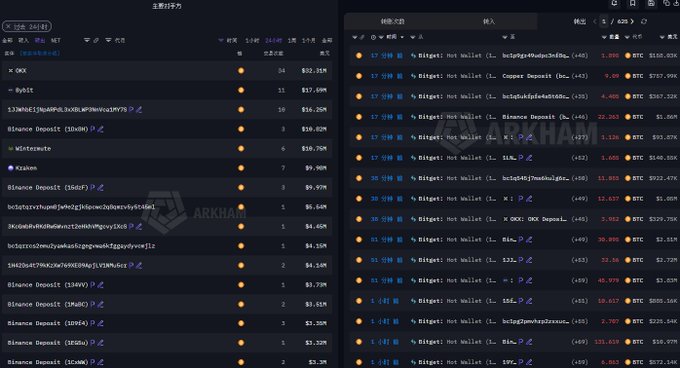Image resolution: width=680 pixels, height=368 pixels.
Task: Click the edit pencil beside Binance Deposit (1CxWW)
Action: (101, 362)
